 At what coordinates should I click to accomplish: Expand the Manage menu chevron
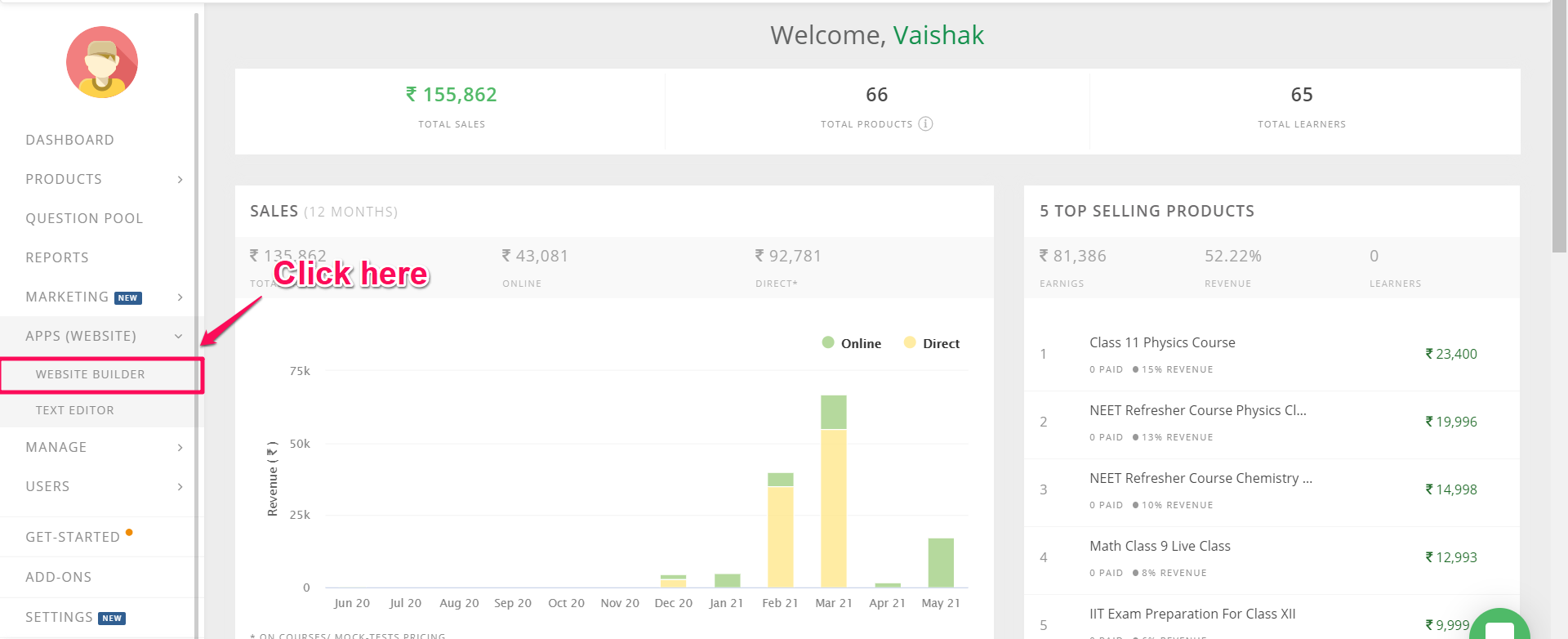[180, 448]
